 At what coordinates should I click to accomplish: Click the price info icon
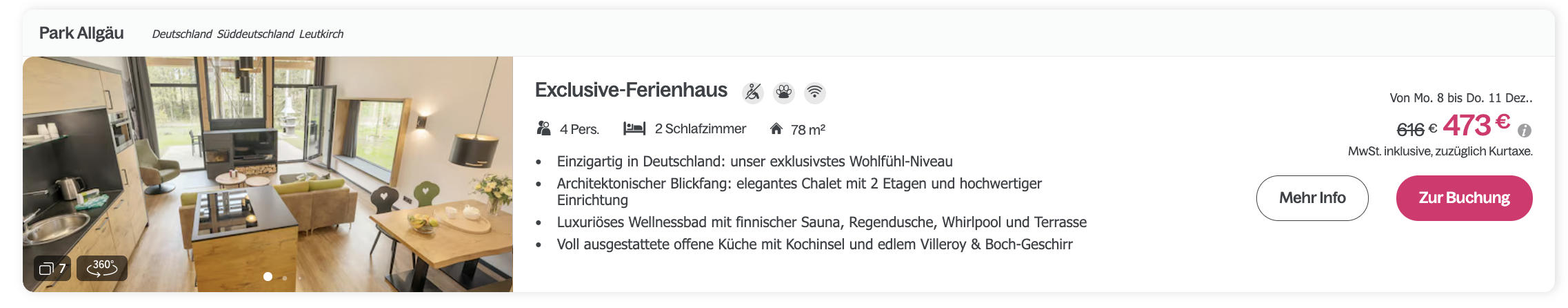(x=1524, y=131)
